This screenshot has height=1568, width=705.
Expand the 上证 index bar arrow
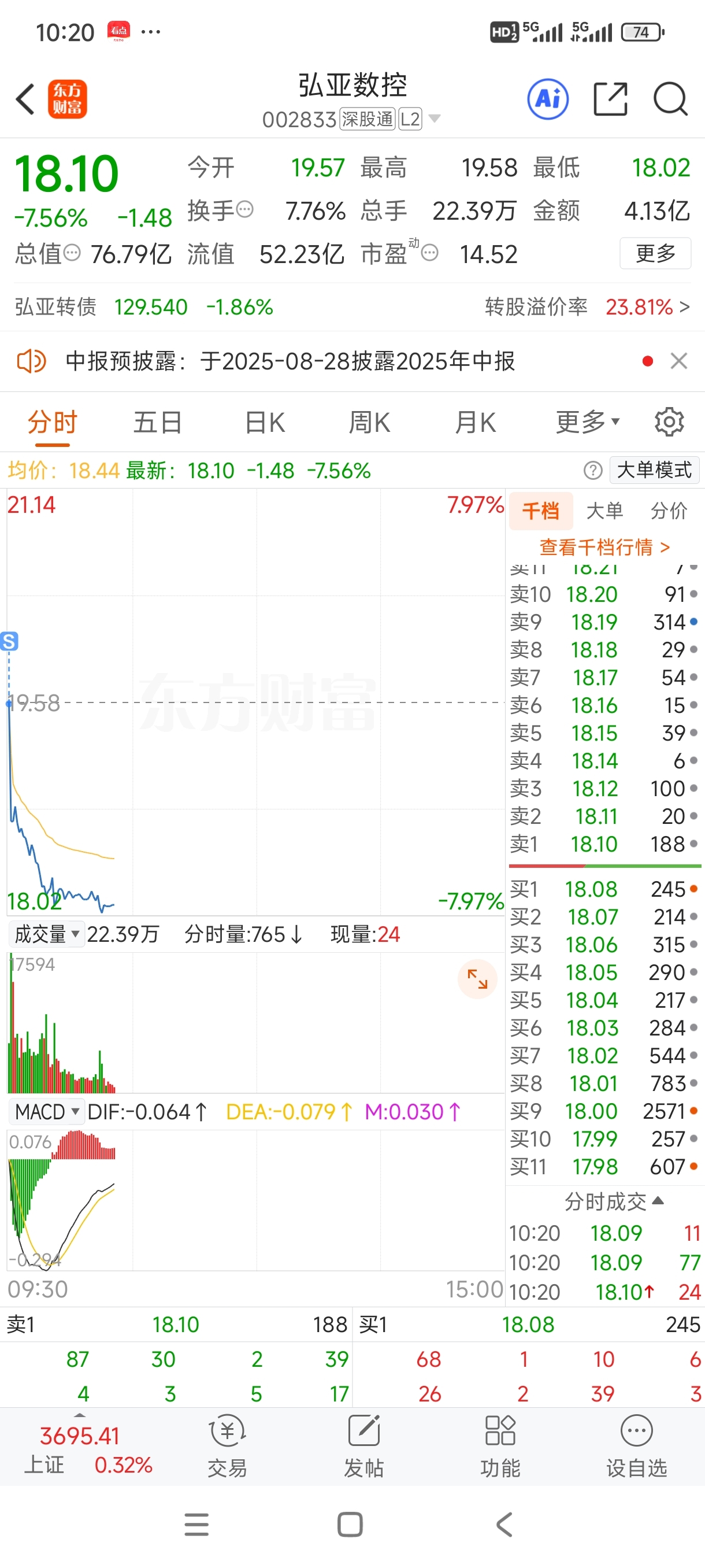click(80, 1415)
